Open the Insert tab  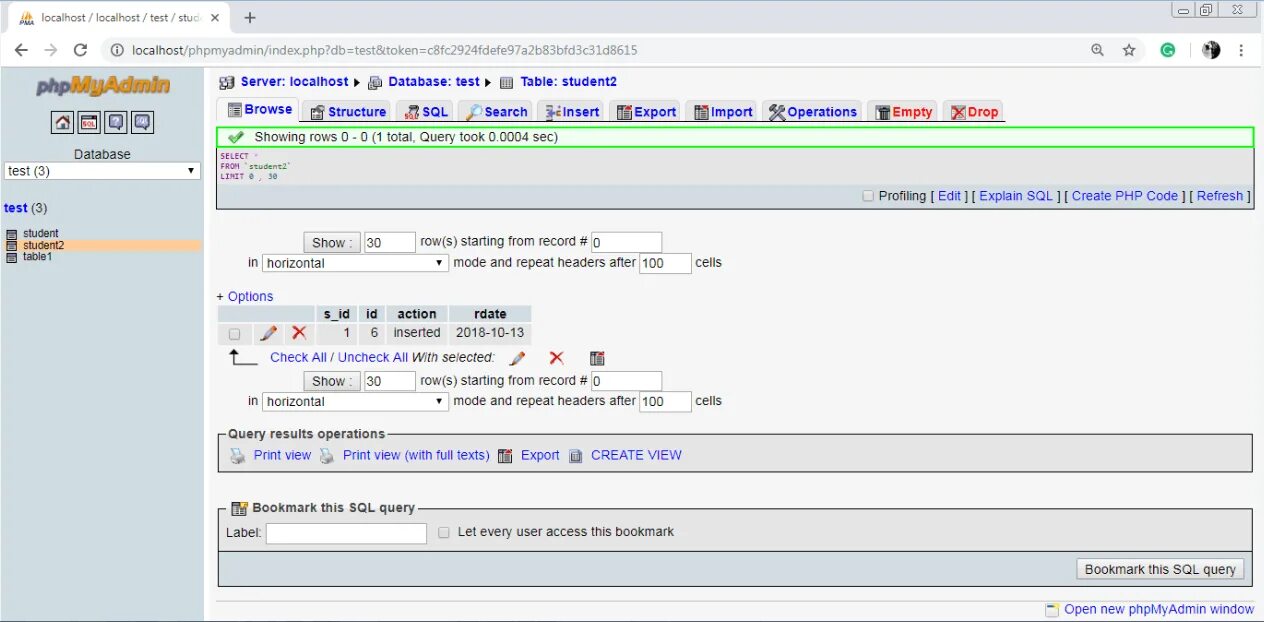pyautogui.click(x=571, y=112)
